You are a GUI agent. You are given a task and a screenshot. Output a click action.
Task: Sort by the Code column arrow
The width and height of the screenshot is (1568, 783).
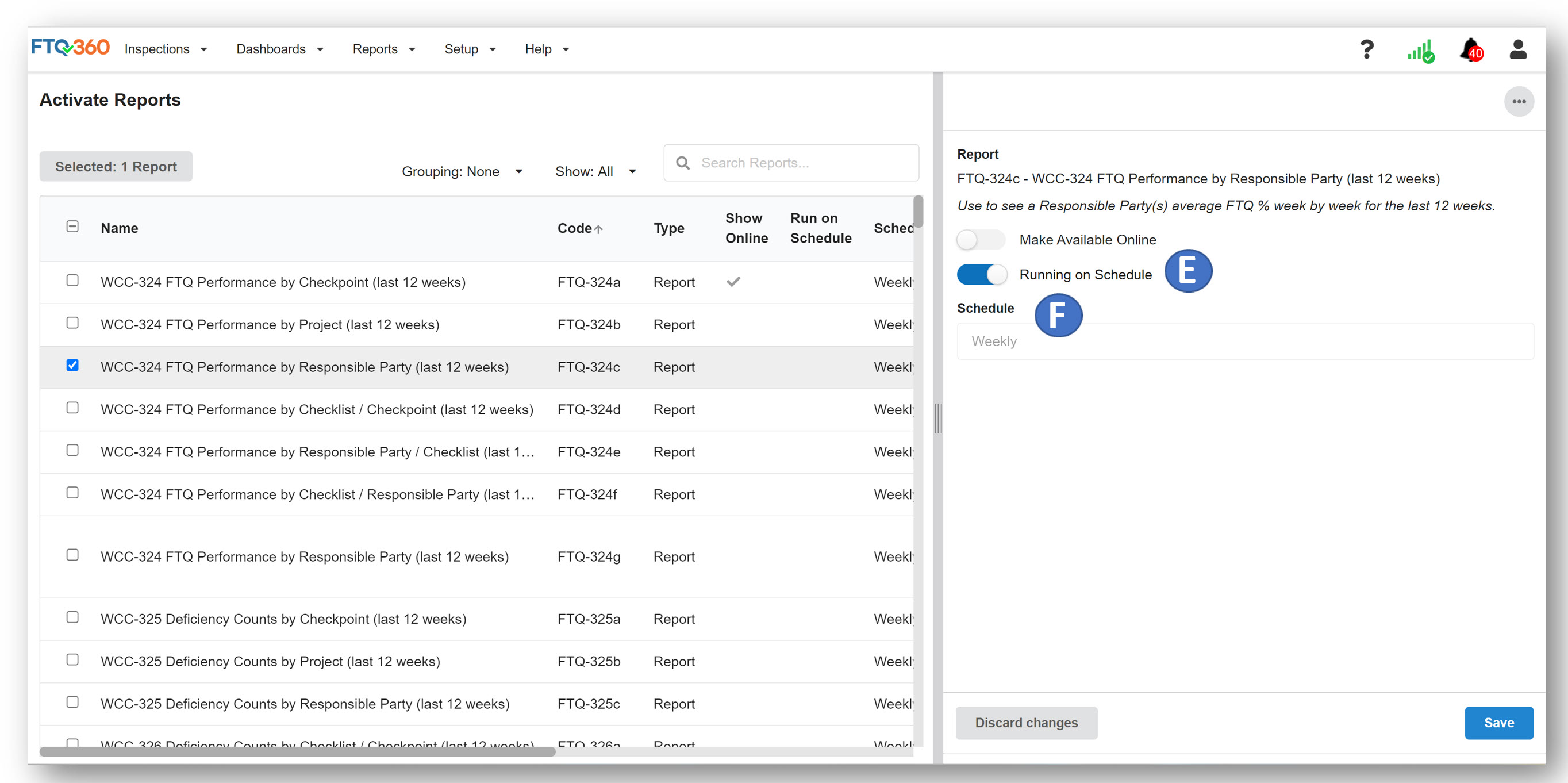click(598, 229)
